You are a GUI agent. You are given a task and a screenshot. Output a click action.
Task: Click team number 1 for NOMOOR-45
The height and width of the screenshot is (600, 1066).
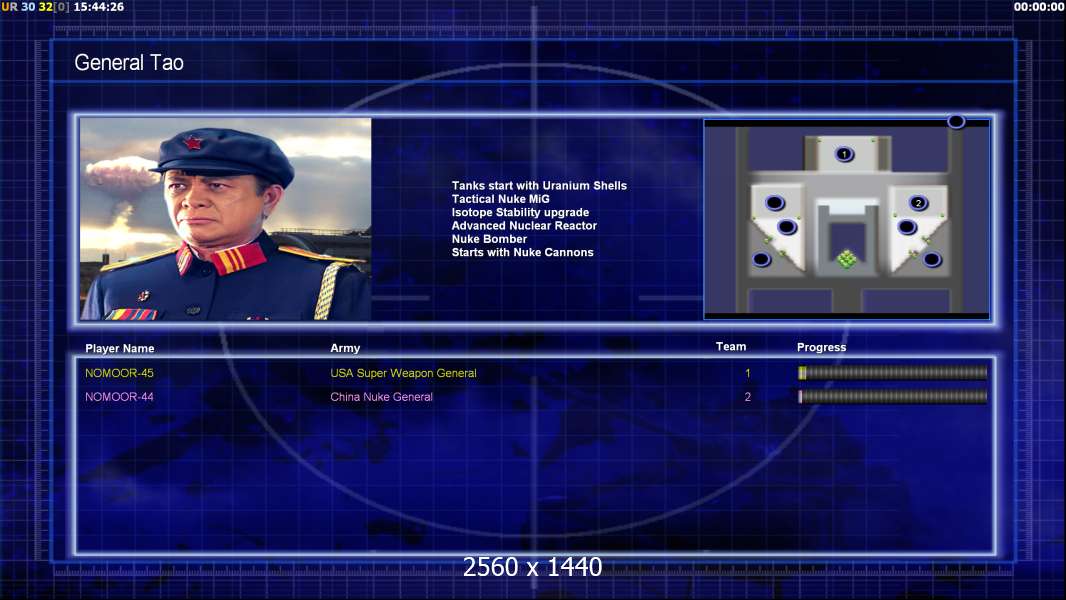748,373
